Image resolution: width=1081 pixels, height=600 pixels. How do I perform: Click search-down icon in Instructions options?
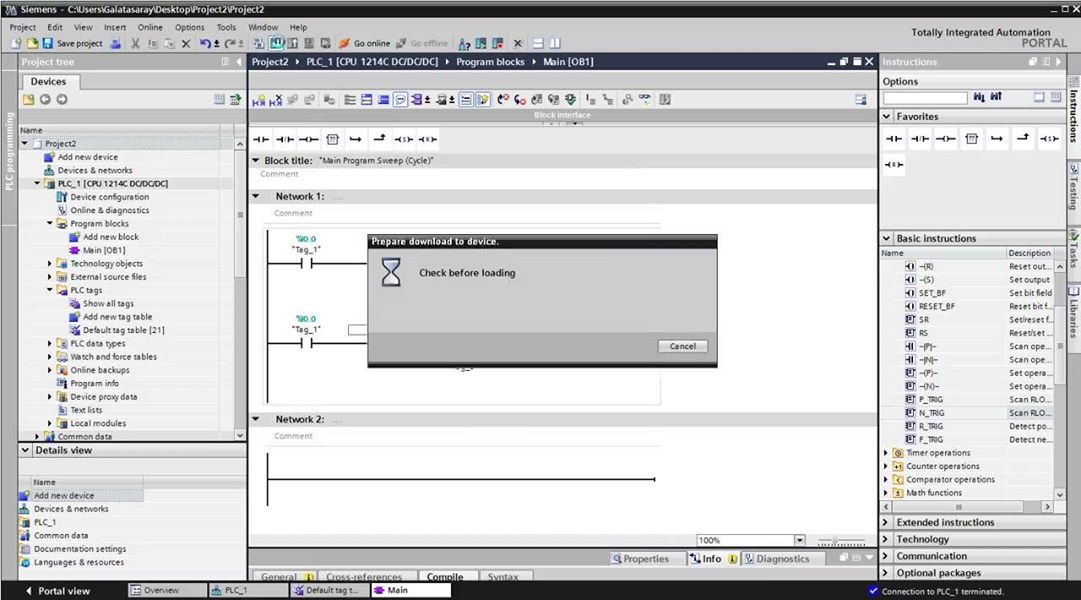pos(979,97)
